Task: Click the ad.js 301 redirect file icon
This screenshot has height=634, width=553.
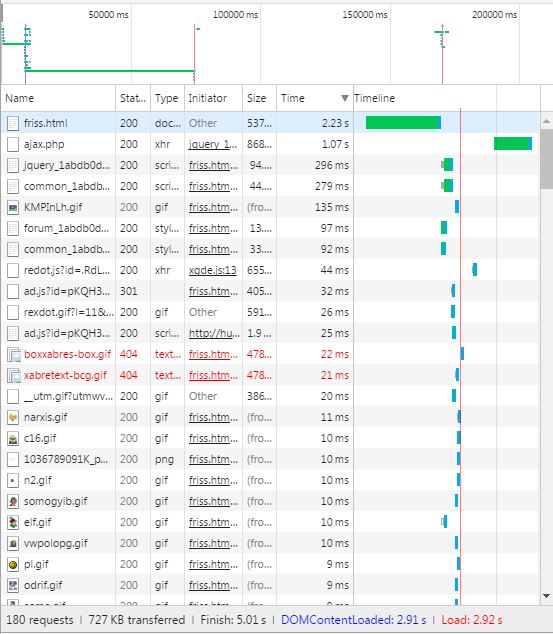Action: [x=13, y=291]
